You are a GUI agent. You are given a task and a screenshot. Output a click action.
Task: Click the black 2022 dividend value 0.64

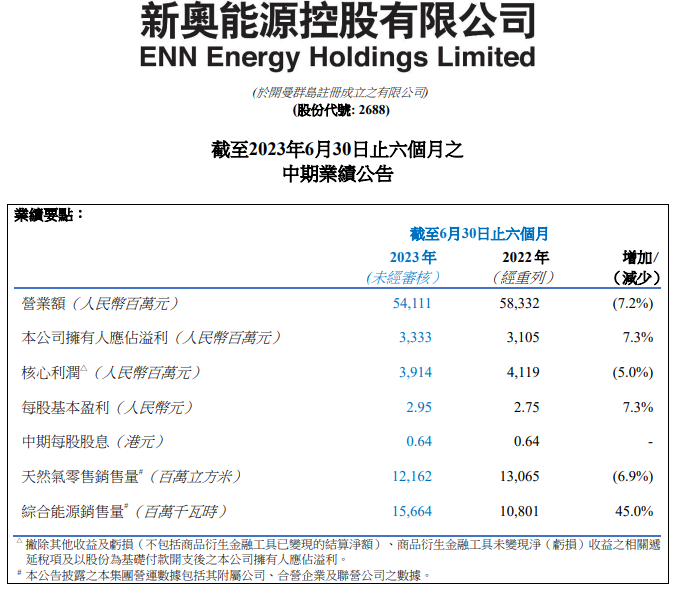tap(526, 442)
